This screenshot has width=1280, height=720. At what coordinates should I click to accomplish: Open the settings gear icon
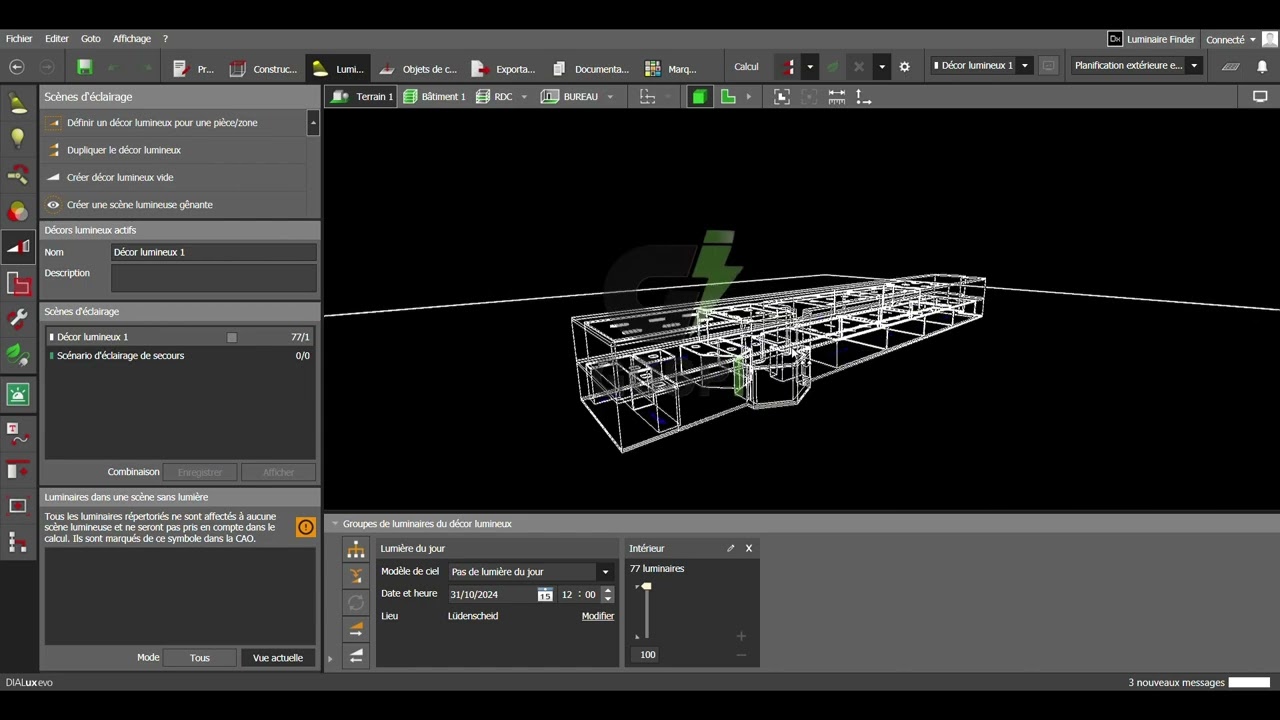[x=904, y=67]
